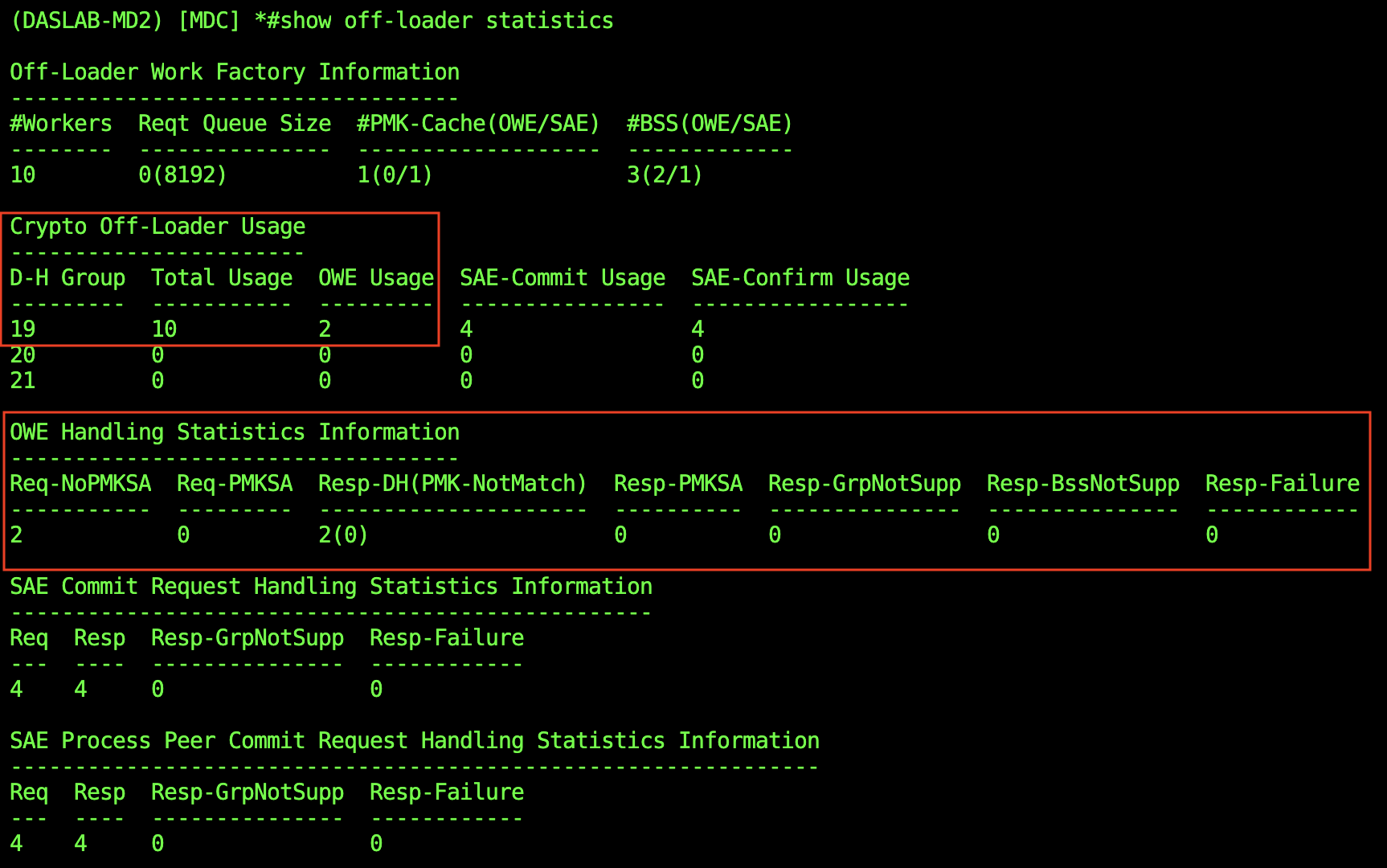1387x868 pixels.
Task: Select the SAE-Commit Usage value 4
Action: pos(466,329)
